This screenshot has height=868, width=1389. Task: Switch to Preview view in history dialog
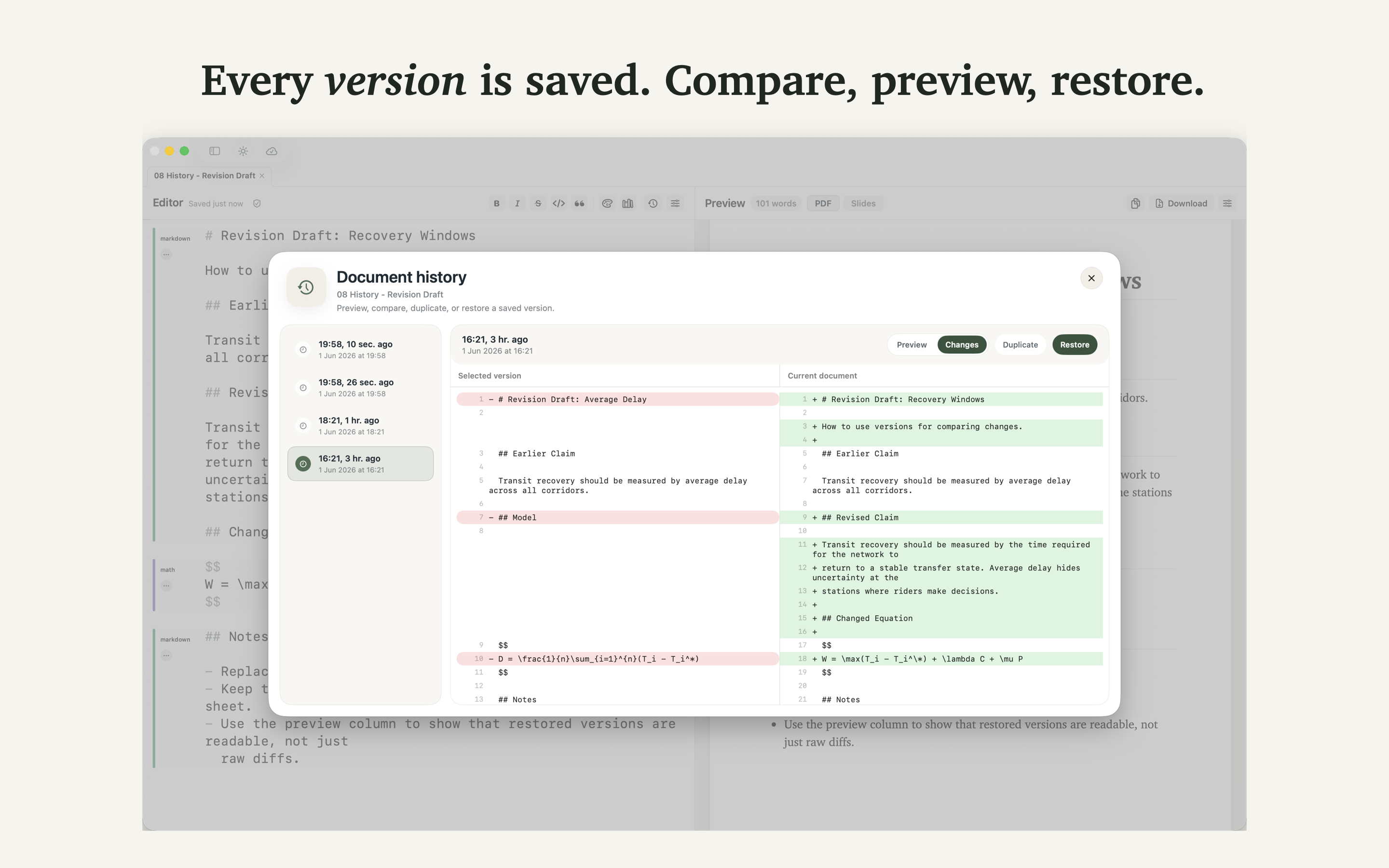click(x=912, y=344)
